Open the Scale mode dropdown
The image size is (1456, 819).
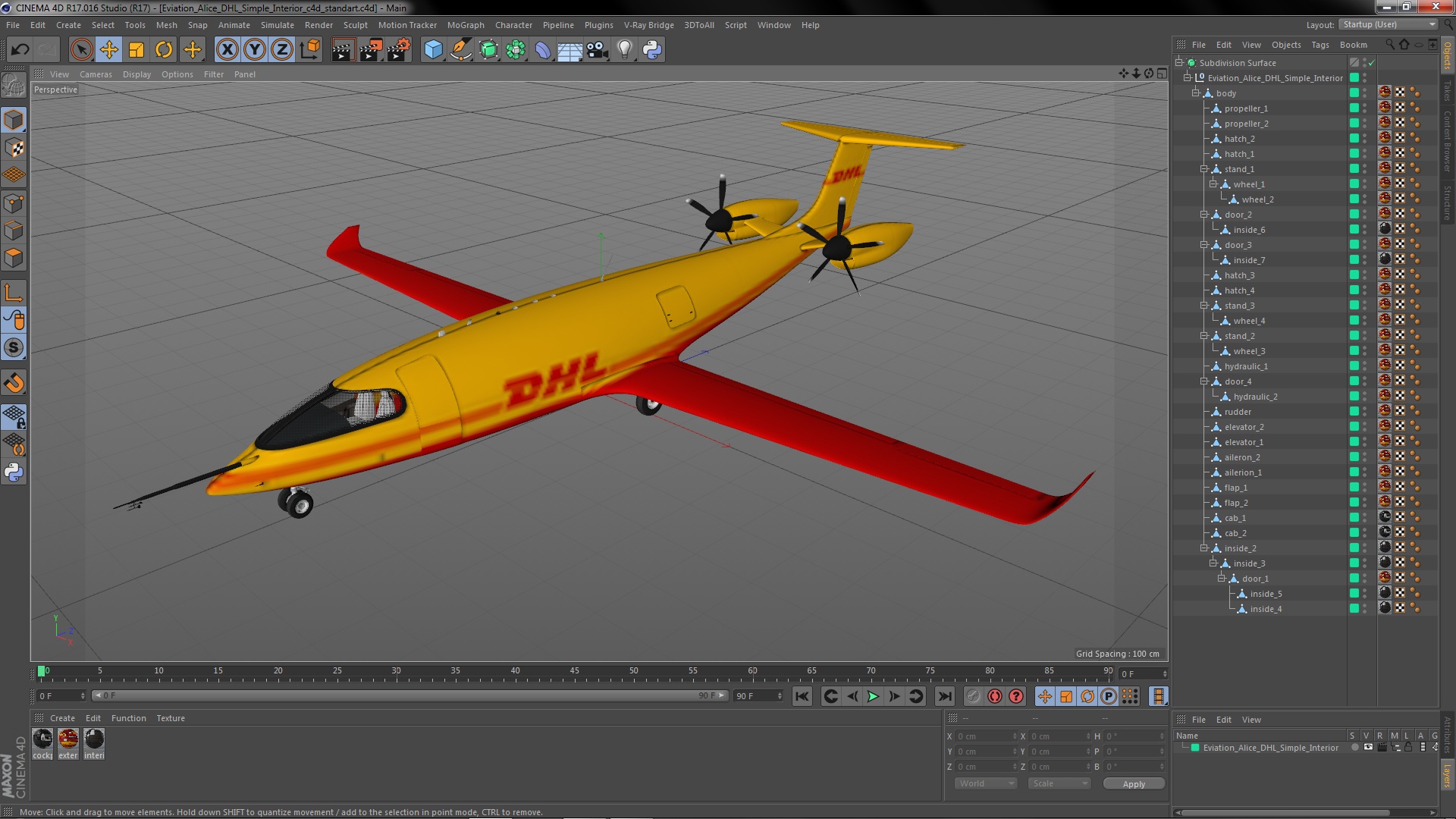(x=1059, y=783)
